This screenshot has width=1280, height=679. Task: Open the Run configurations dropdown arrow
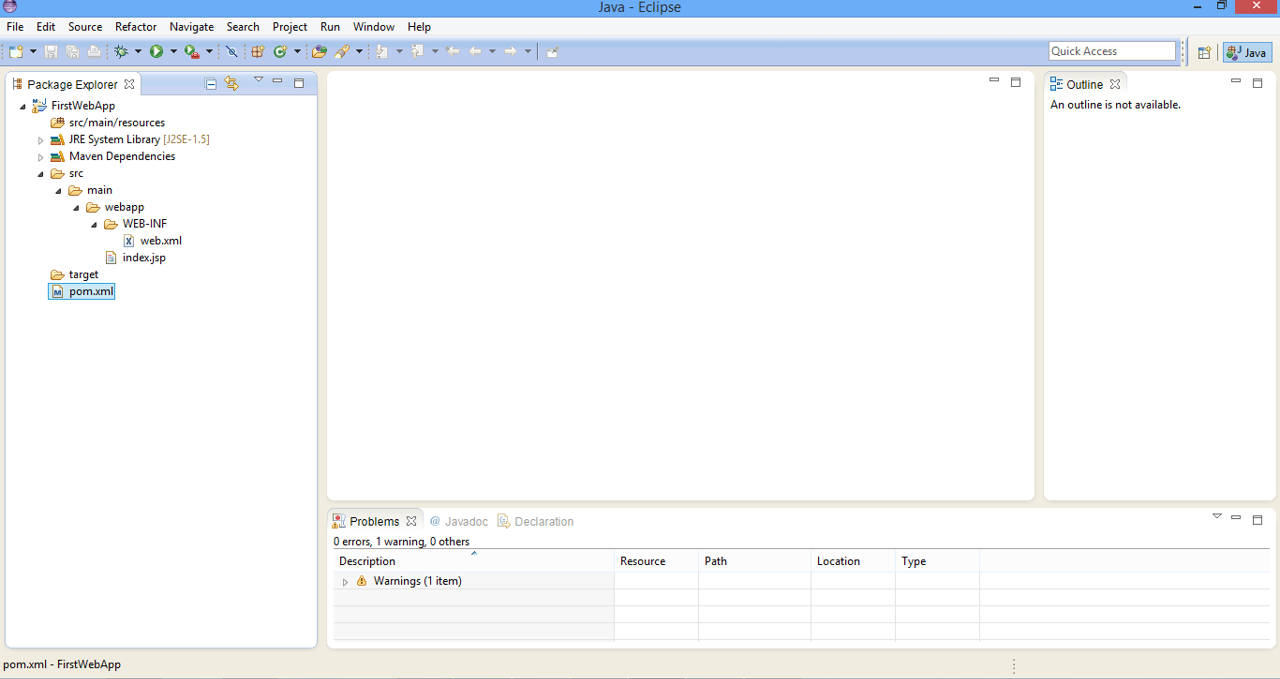(173, 51)
